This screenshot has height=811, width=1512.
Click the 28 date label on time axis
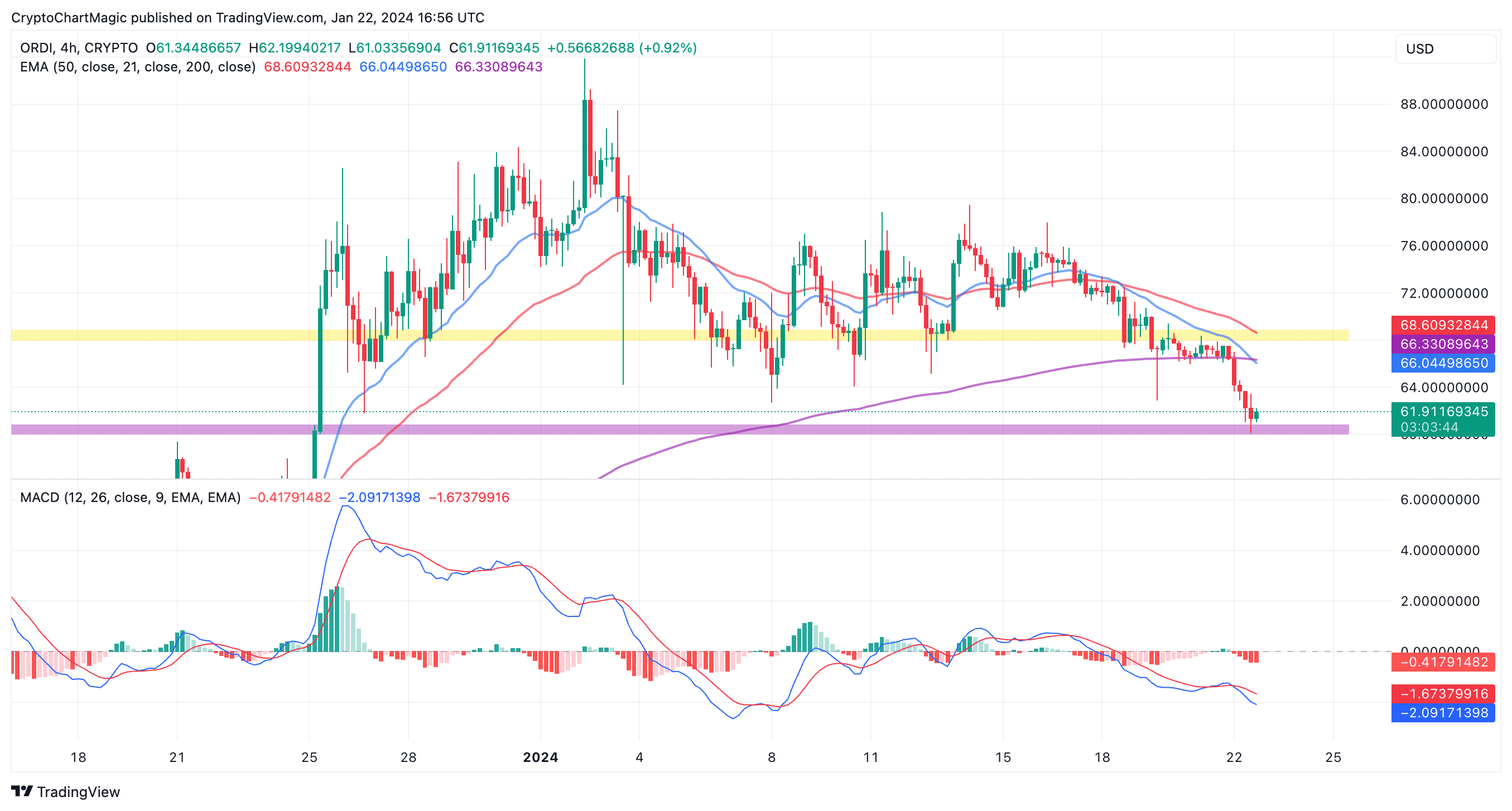[408, 757]
